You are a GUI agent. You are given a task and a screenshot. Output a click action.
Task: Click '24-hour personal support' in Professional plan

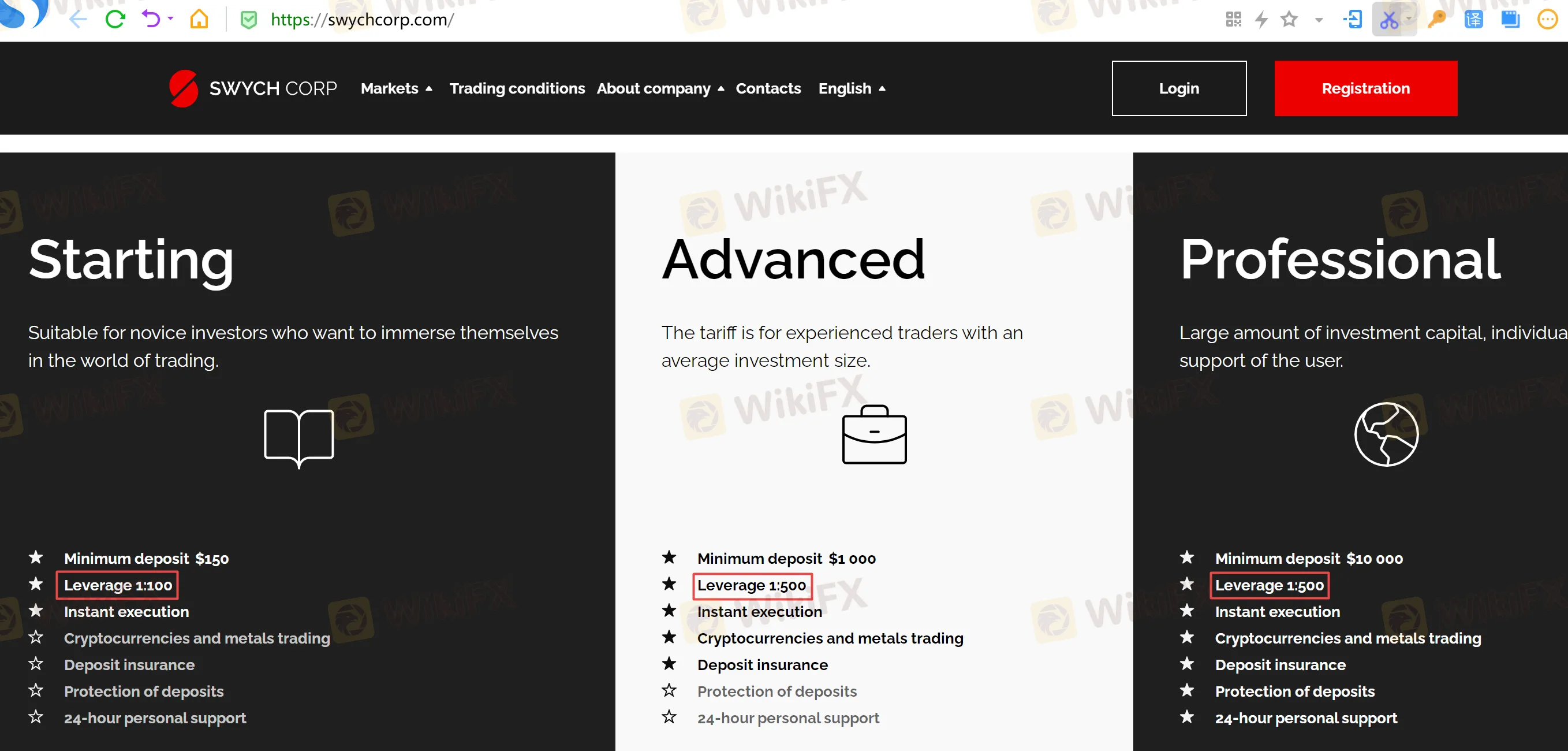1306,718
